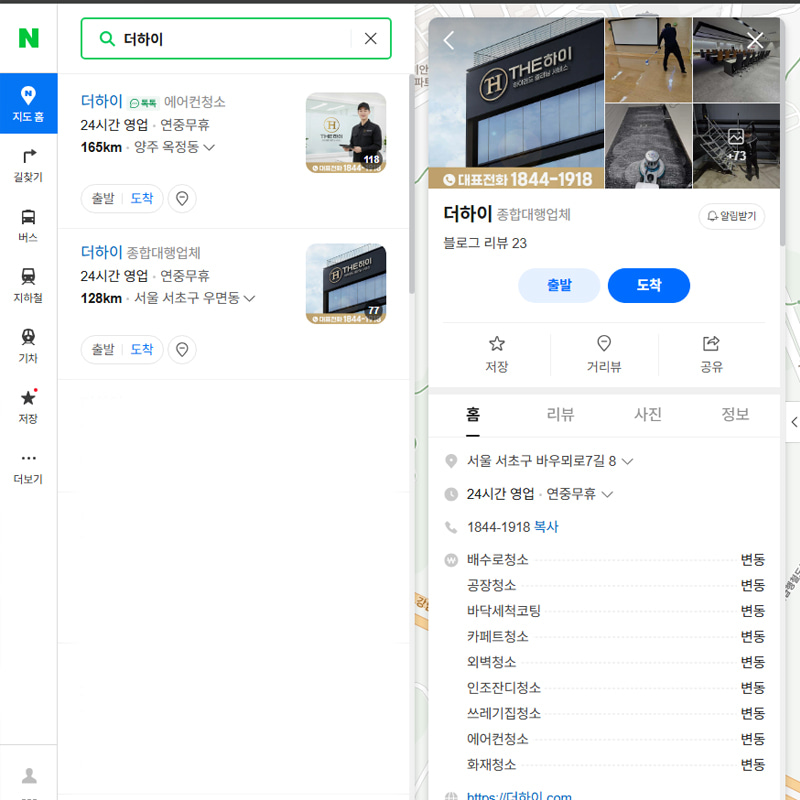The image size is (800, 800).
Task: Copy phone number with 복사 link
Action: point(546,527)
